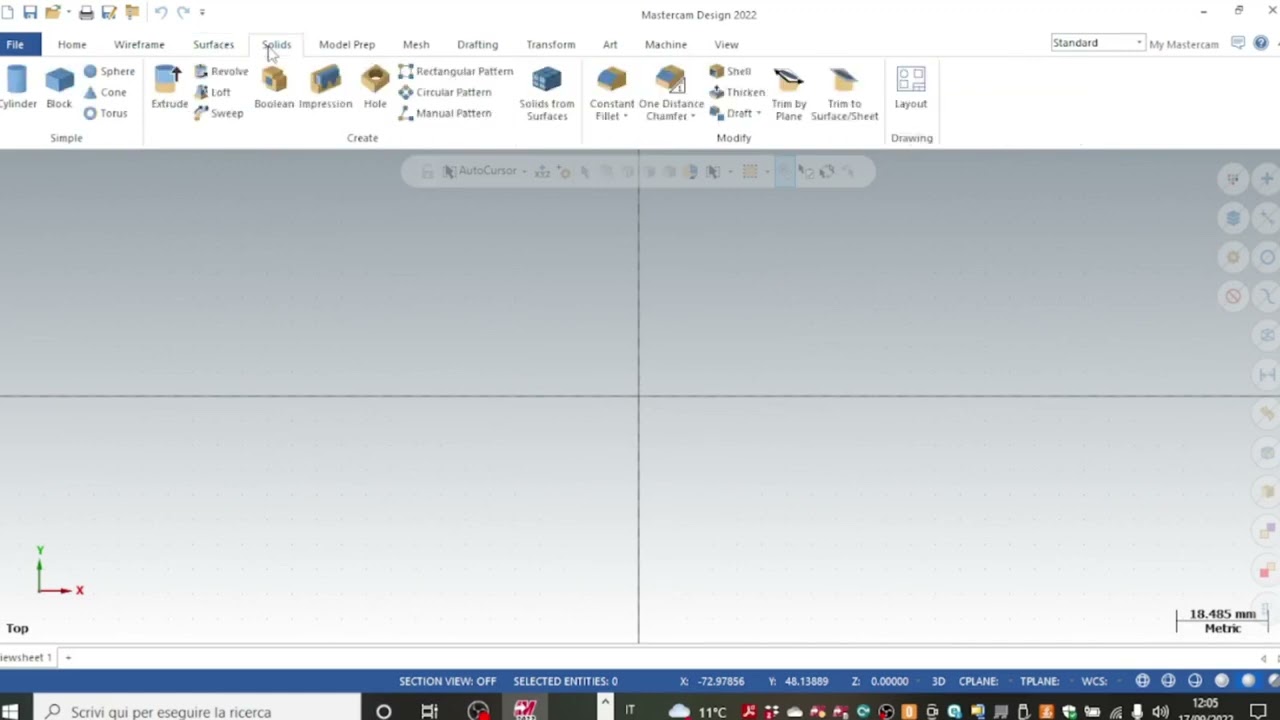Image resolution: width=1280 pixels, height=720 pixels.
Task: Add a new viewsheet with plus button
Action: click(x=68, y=657)
